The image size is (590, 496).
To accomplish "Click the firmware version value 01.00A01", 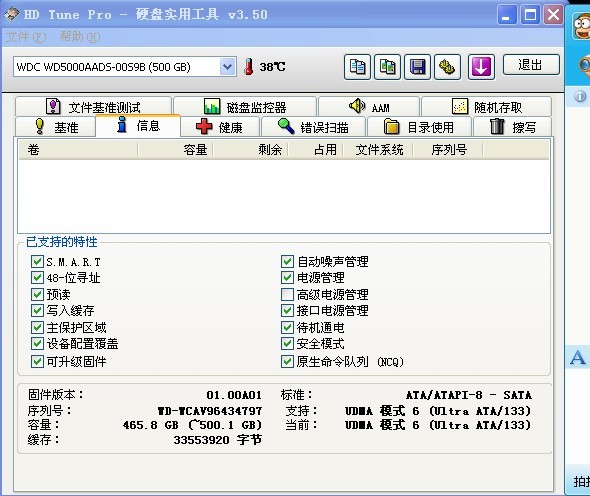I will coord(234,395).
